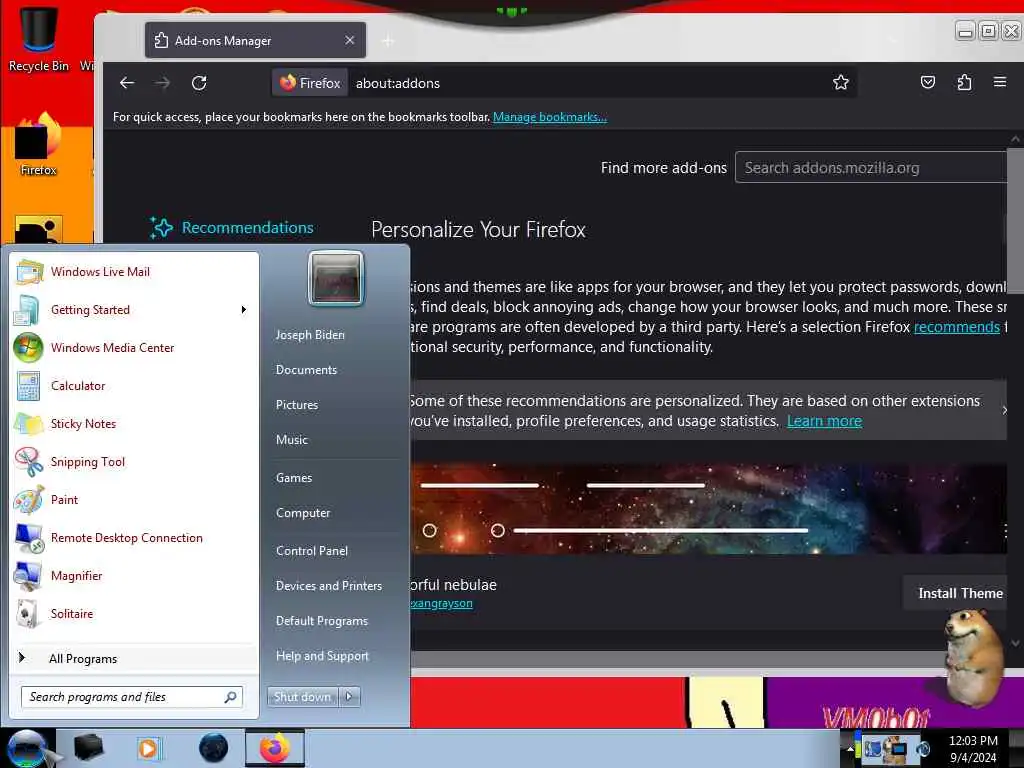The height and width of the screenshot is (768, 1024).
Task: Open Help and Support
Action: 322,656
